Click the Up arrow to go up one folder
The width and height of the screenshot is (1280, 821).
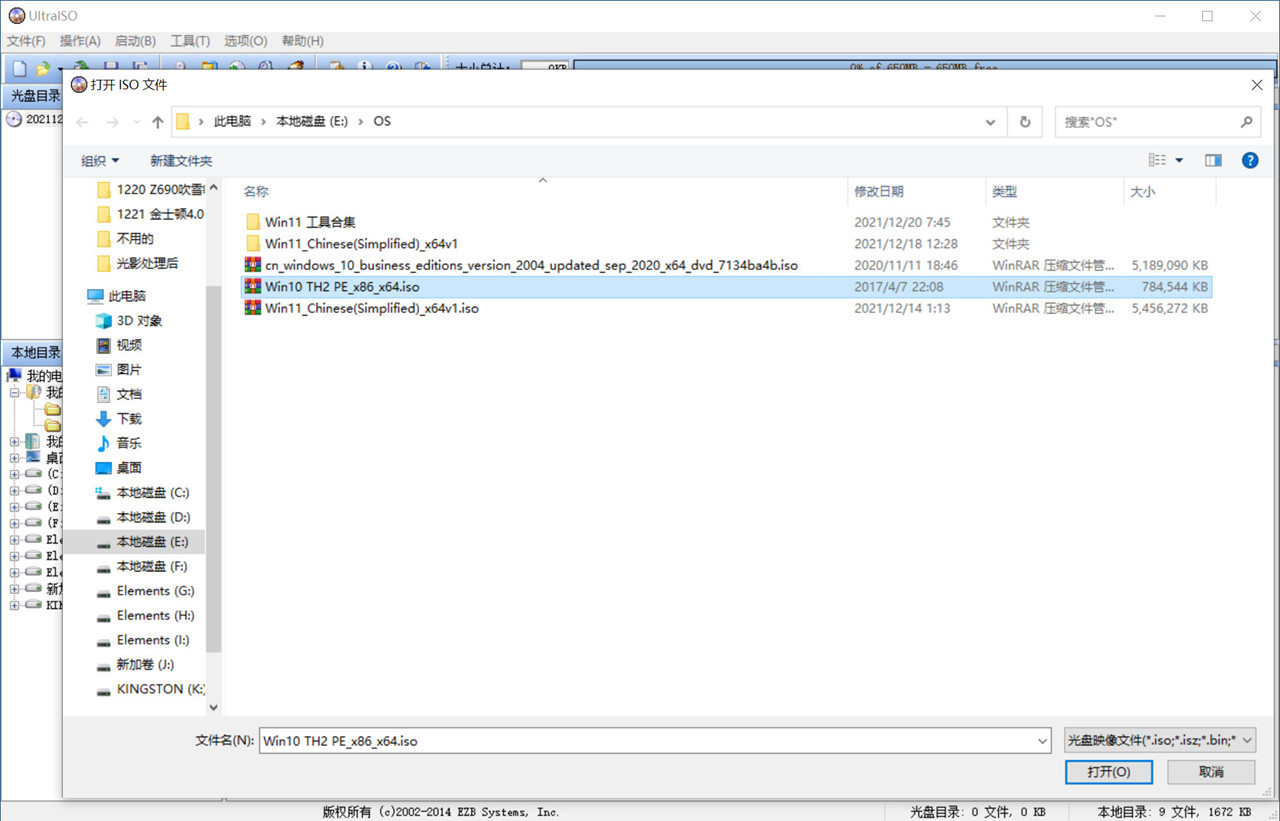tap(157, 121)
